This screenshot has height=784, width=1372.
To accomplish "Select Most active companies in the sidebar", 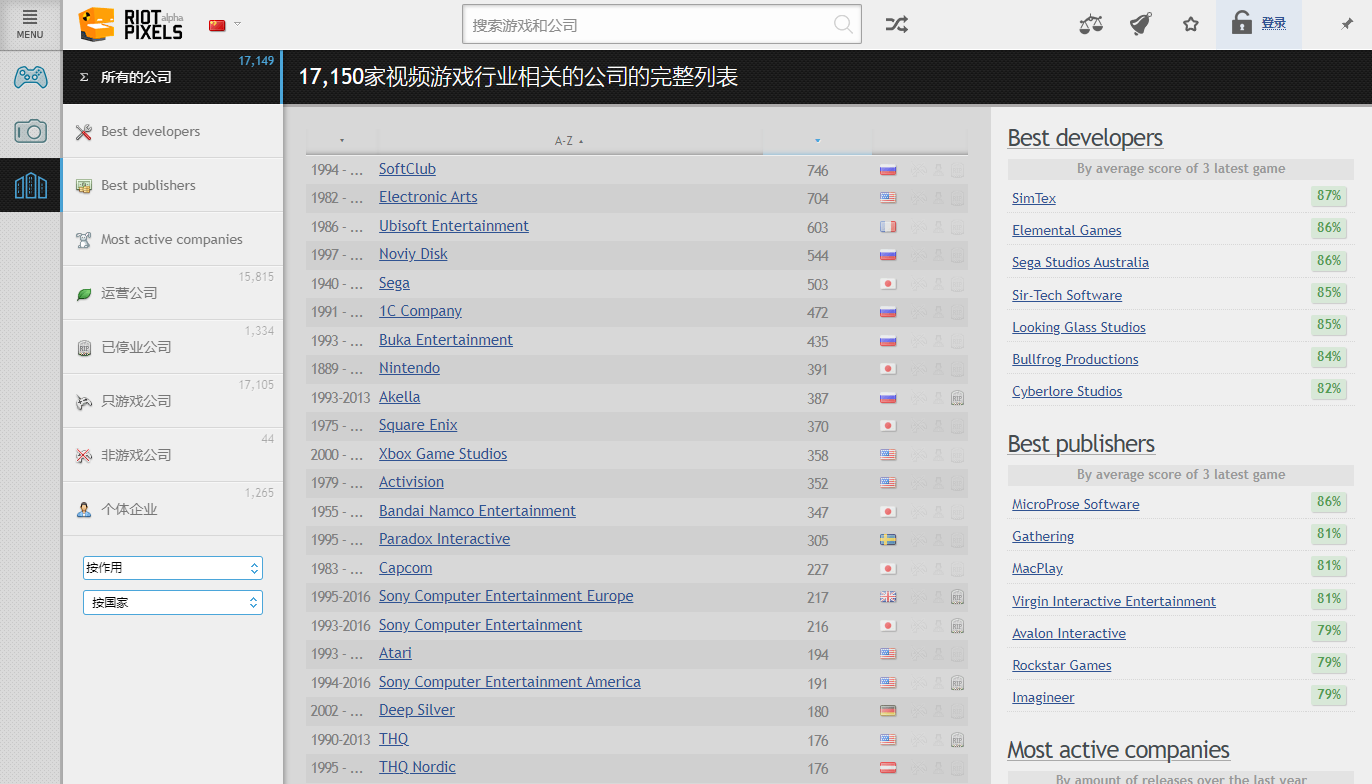I will pos(172,239).
